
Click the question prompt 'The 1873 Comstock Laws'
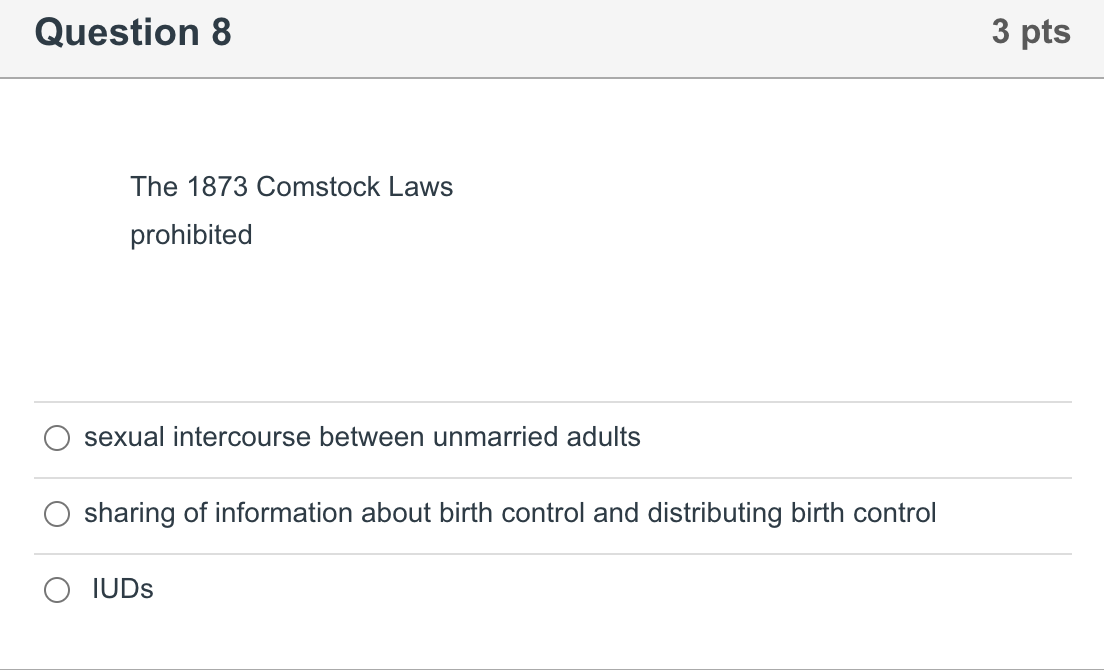(x=291, y=186)
